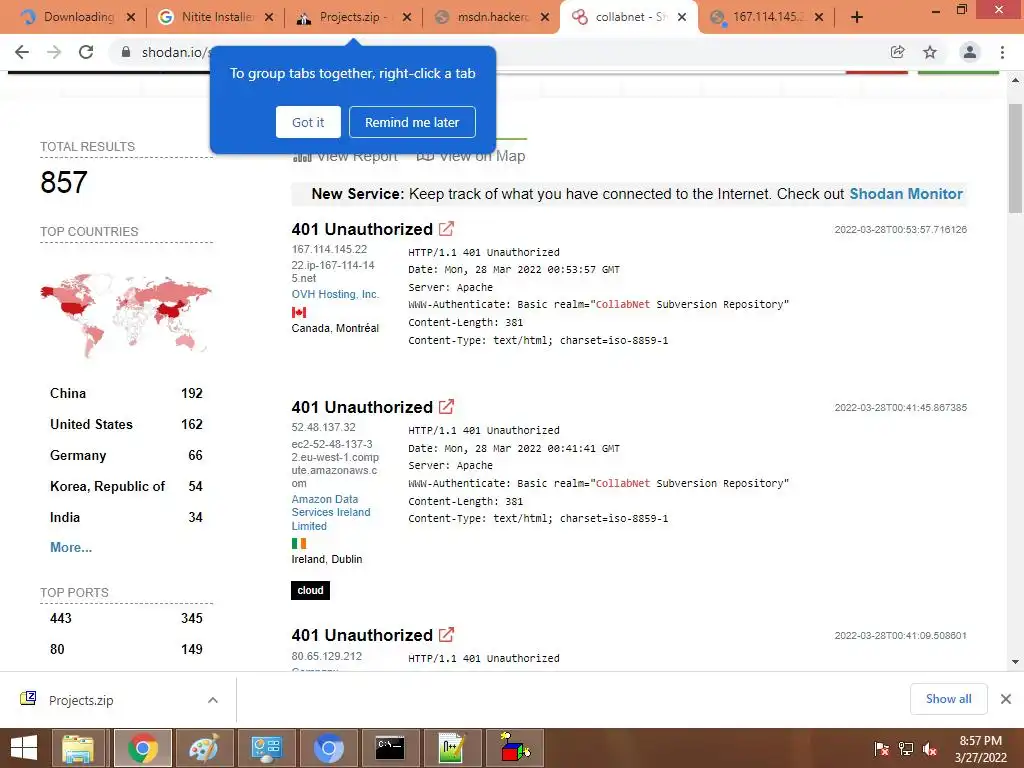Screen dimensions: 1024x768
Task: Open Chrome profile avatar
Action: pyautogui.click(x=970, y=52)
